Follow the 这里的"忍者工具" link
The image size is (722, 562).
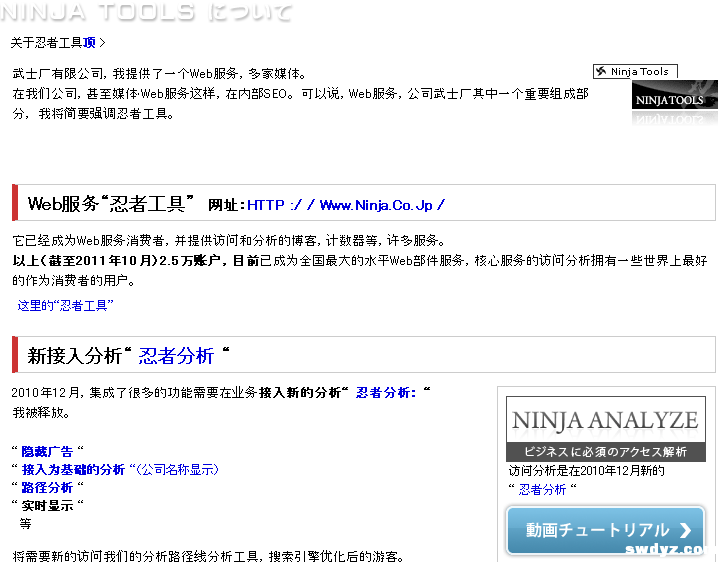coord(65,305)
